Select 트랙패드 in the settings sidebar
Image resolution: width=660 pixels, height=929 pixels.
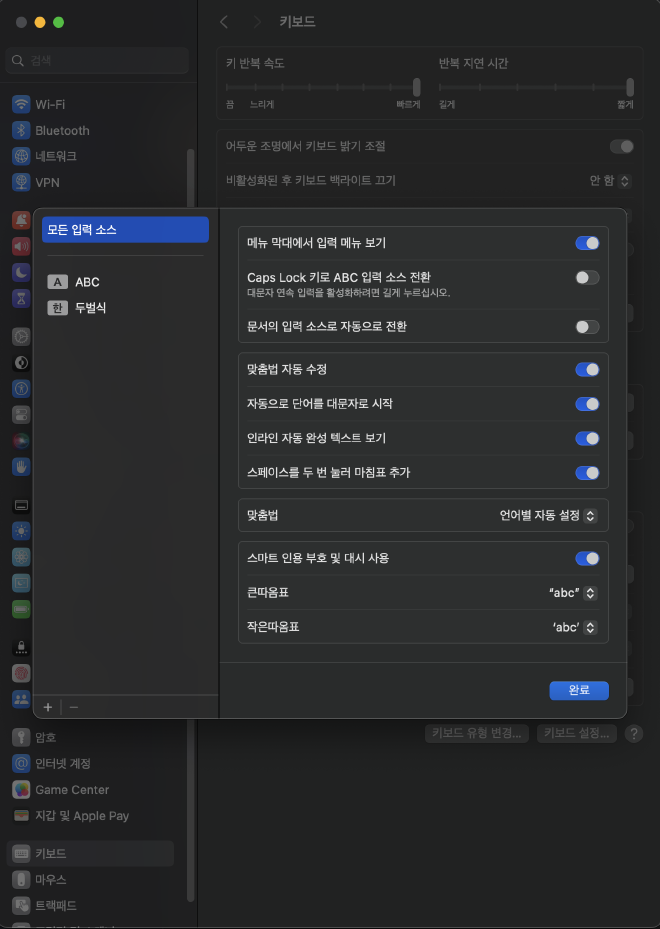(x=90, y=905)
